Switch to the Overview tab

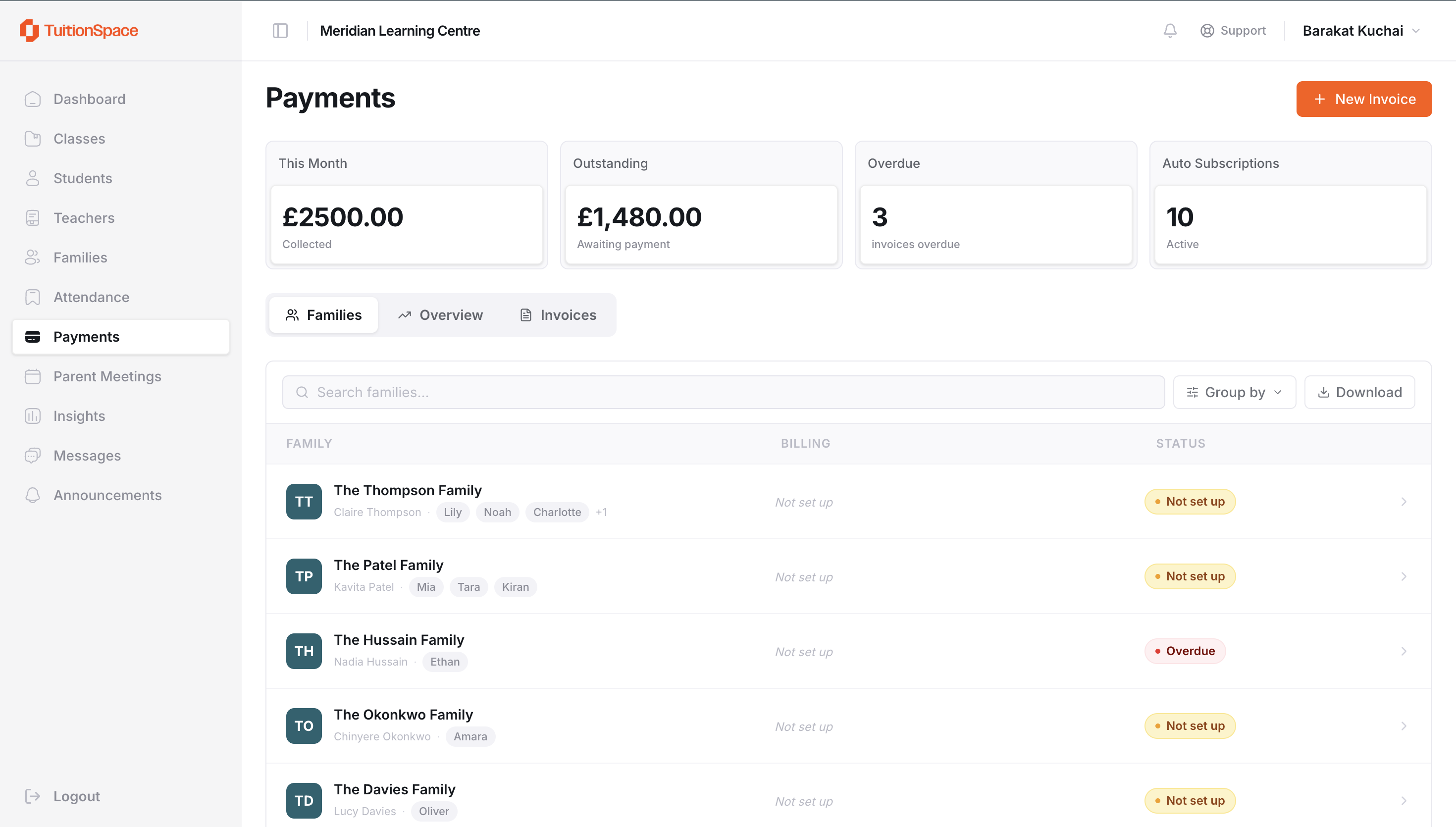440,315
